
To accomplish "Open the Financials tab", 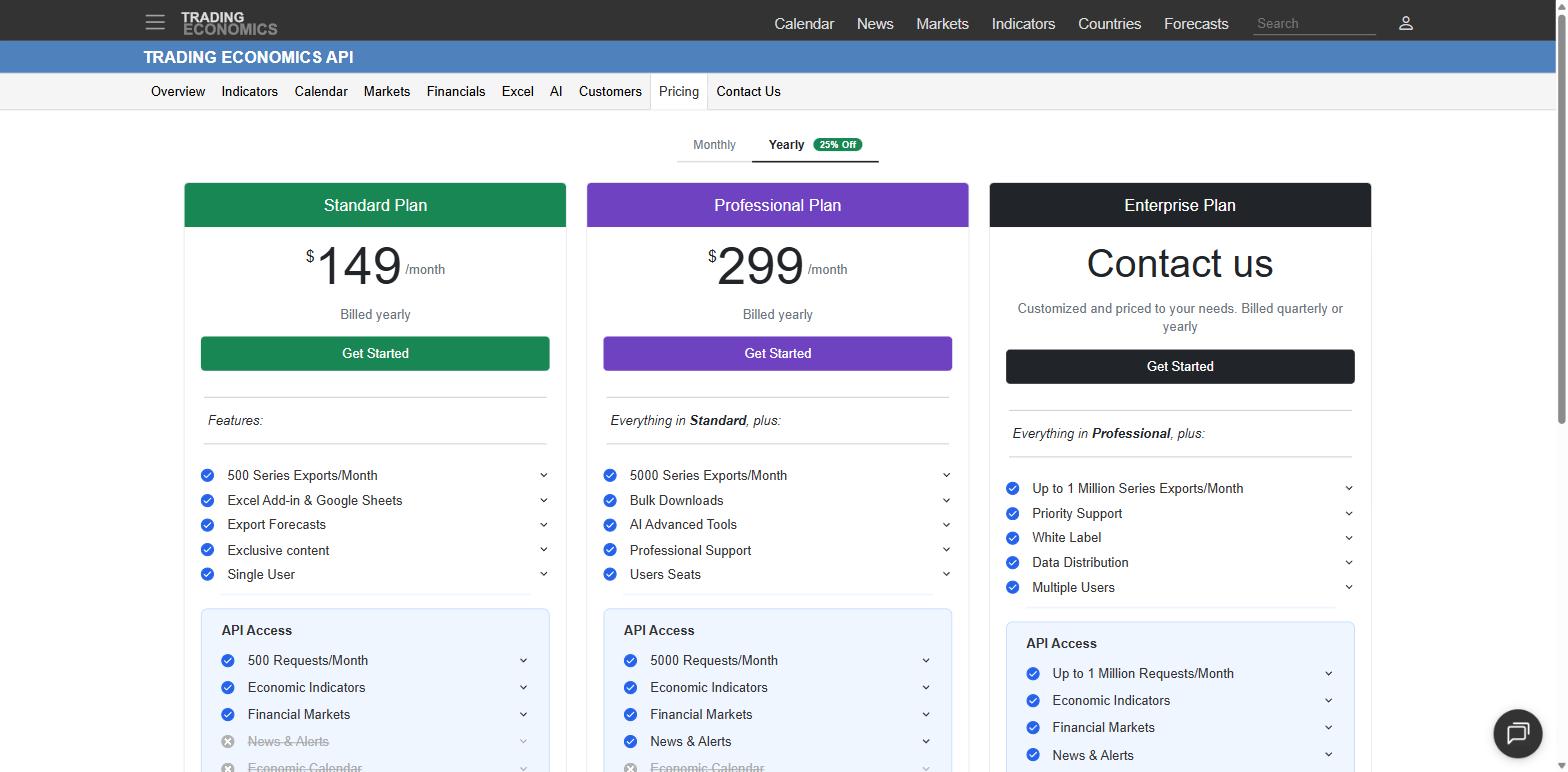I will coord(456,91).
